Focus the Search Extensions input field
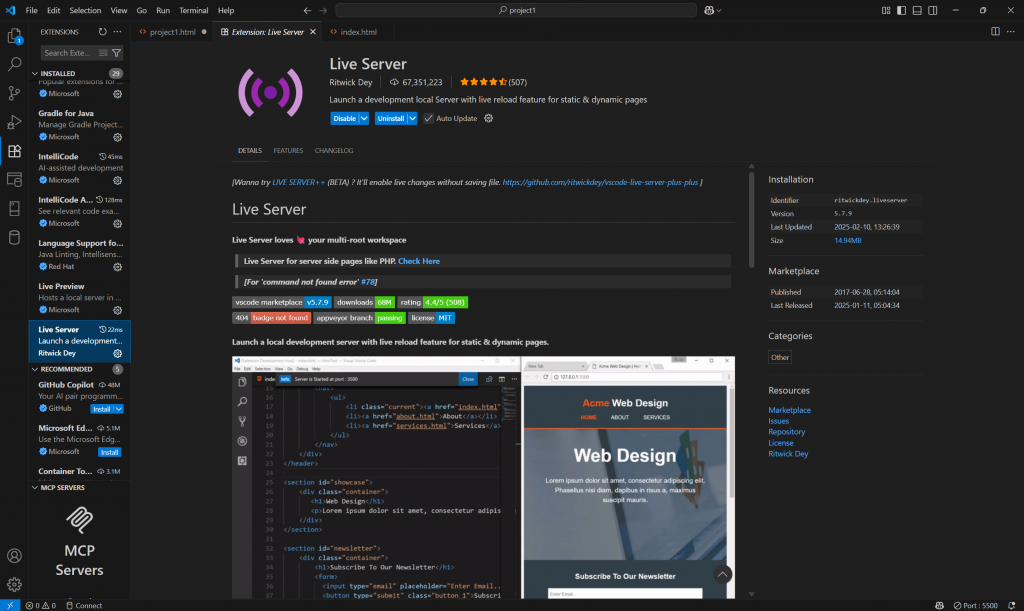This screenshot has height=611, width=1024. pos(67,53)
